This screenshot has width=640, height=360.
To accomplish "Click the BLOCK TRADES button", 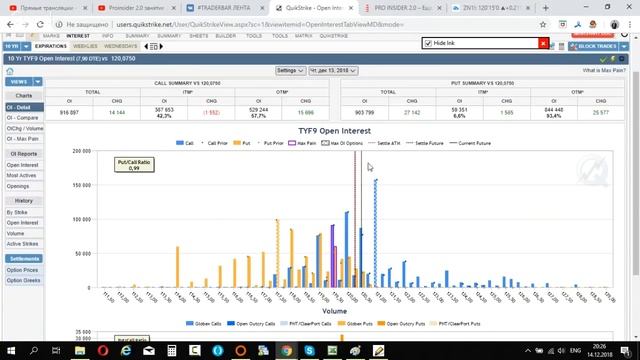I will pyautogui.click(x=593, y=47).
